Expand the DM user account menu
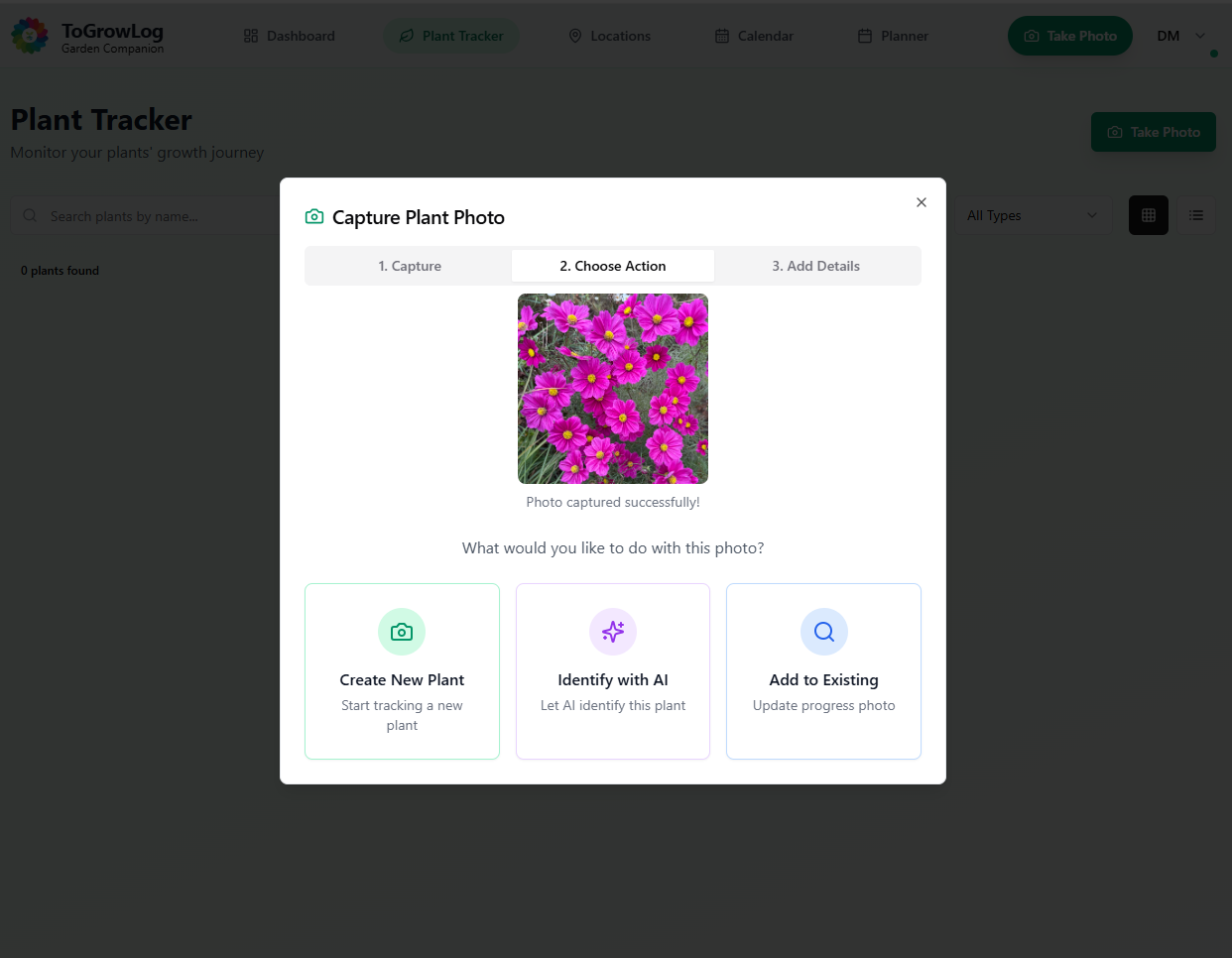Image resolution: width=1232 pixels, height=958 pixels. click(1180, 36)
